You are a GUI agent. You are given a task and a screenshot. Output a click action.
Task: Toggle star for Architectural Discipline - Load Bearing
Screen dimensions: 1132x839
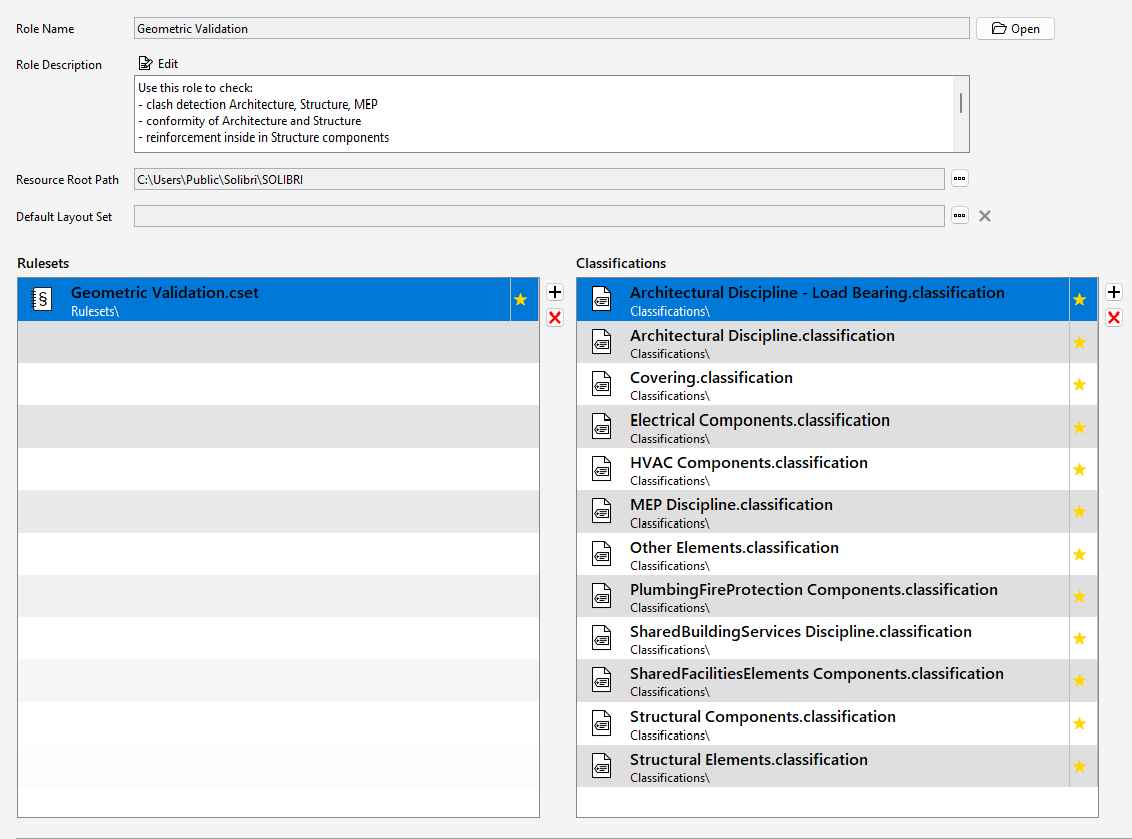pyautogui.click(x=1079, y=300)
